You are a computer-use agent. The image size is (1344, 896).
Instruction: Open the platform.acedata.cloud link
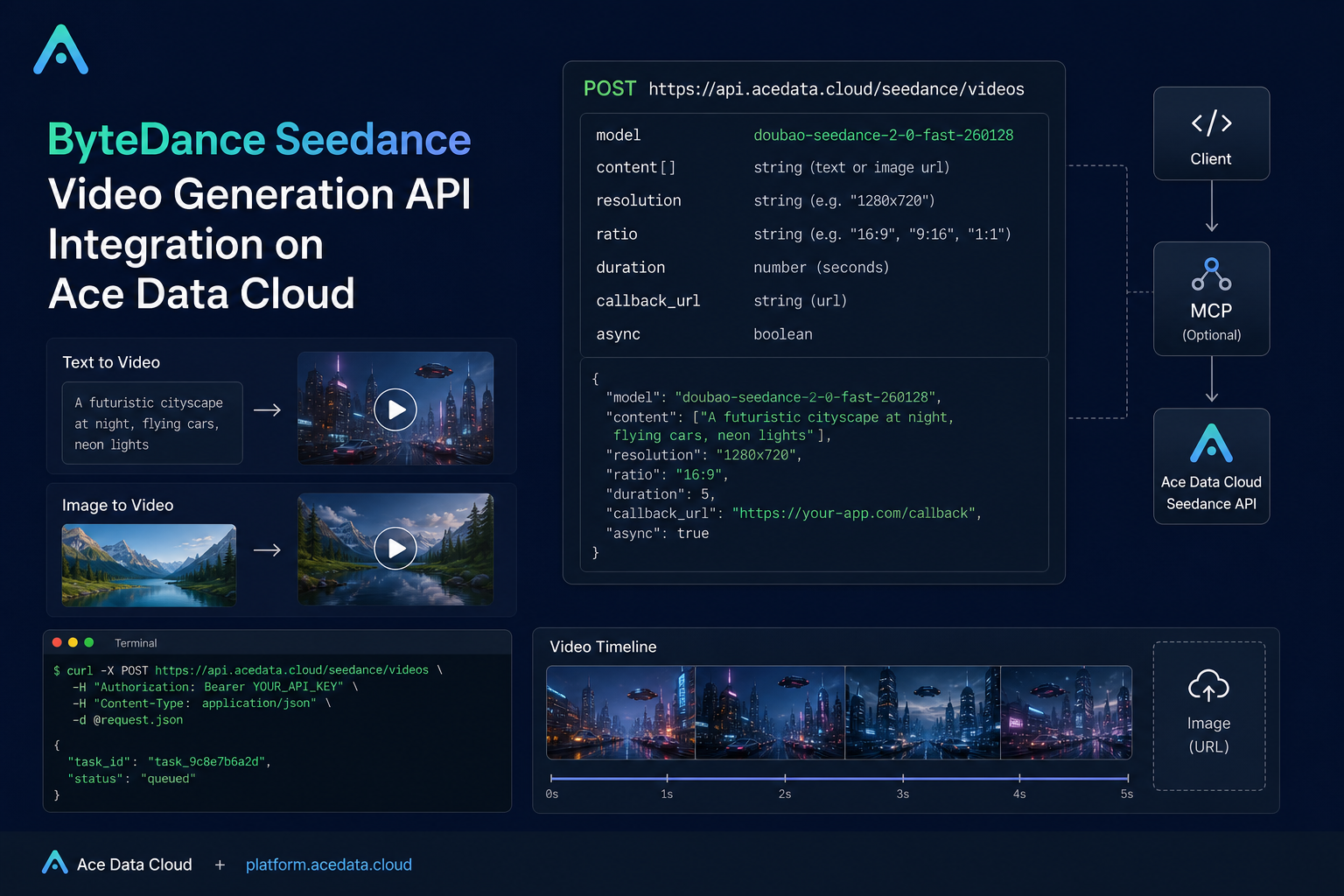[x=329, y=864]
